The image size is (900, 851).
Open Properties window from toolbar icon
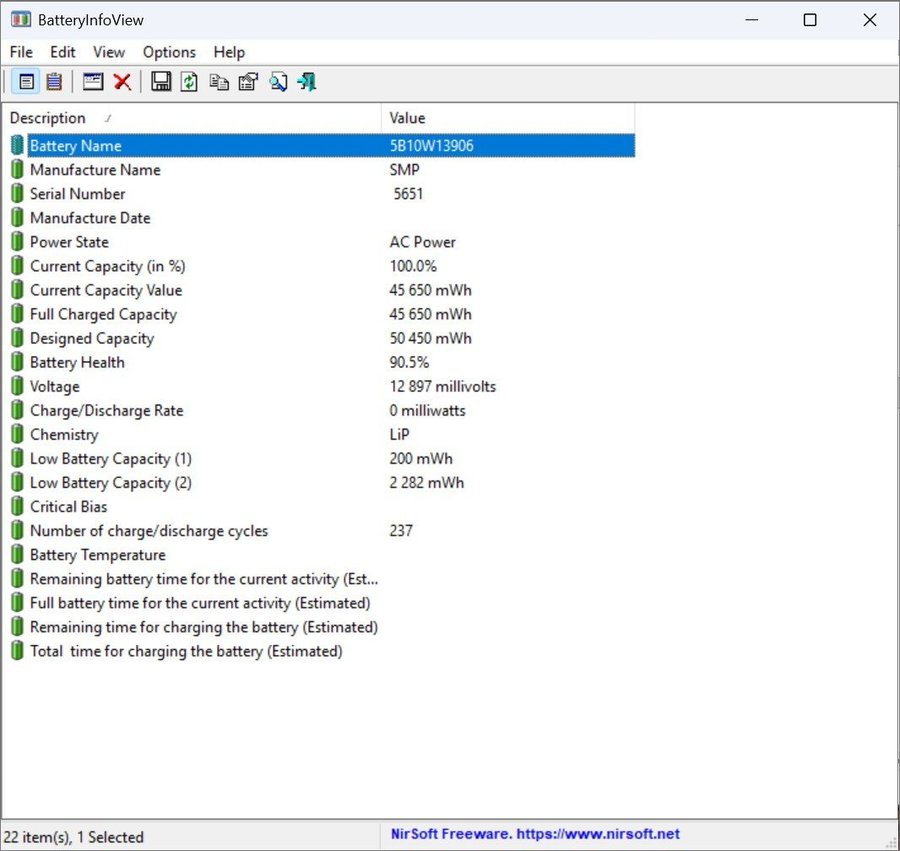pos(247,82)
